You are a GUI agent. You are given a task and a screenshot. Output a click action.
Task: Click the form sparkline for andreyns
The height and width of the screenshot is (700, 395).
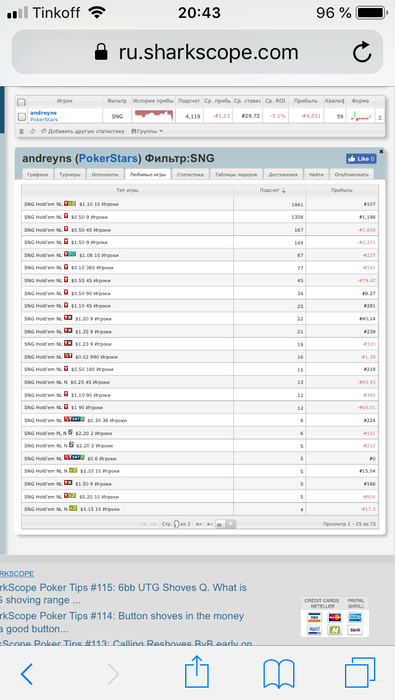[x=361, y=117]
